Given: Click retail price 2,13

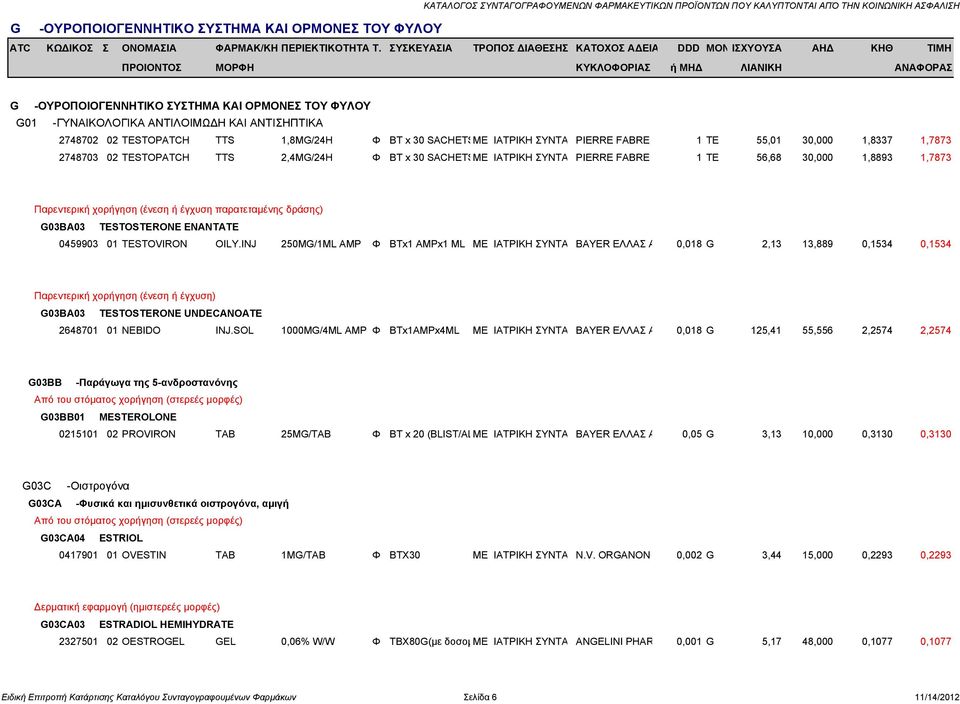Looking at the screenshot, I should pos(771,244).
